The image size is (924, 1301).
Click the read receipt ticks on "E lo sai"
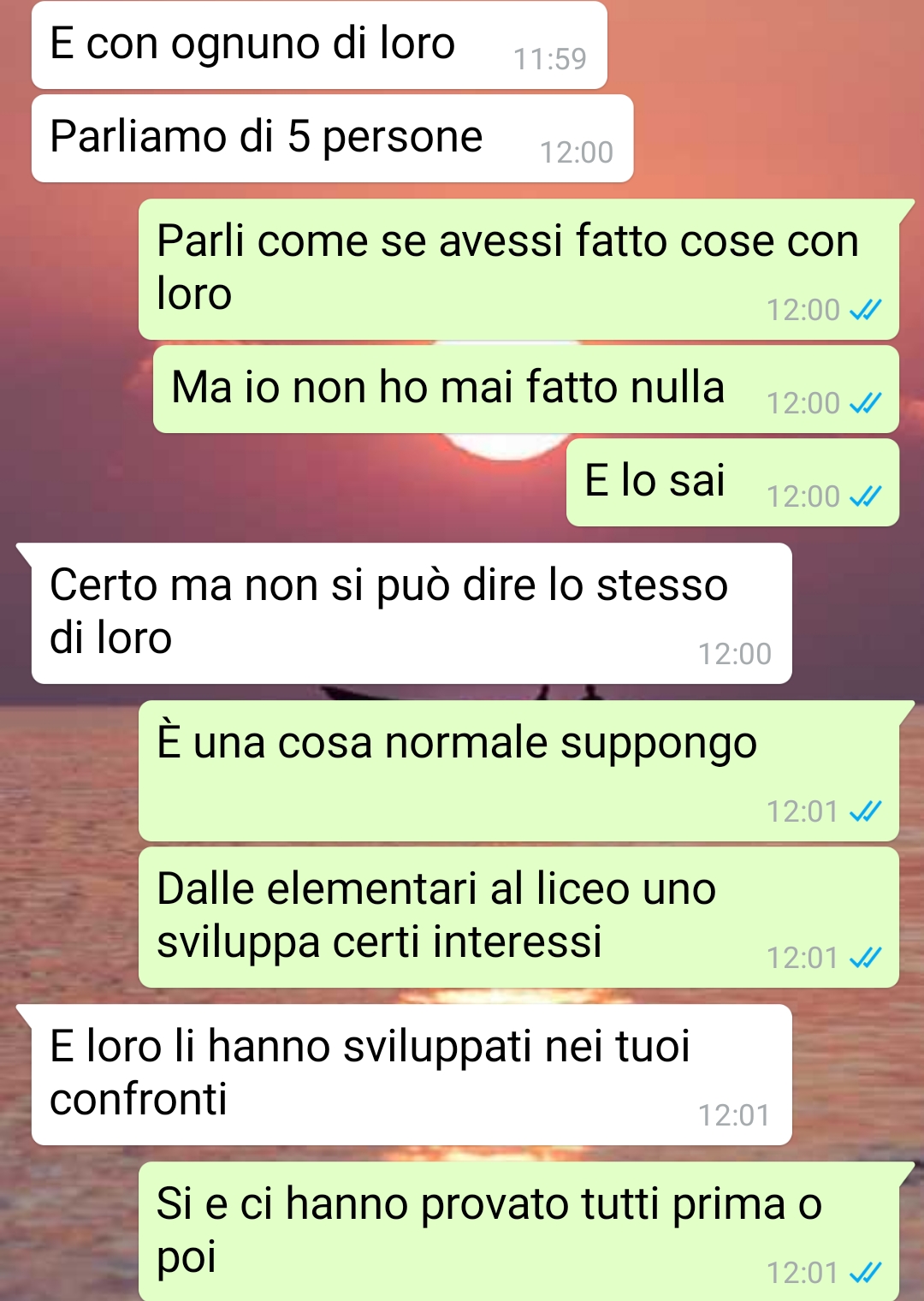click(x=865, y=496)
